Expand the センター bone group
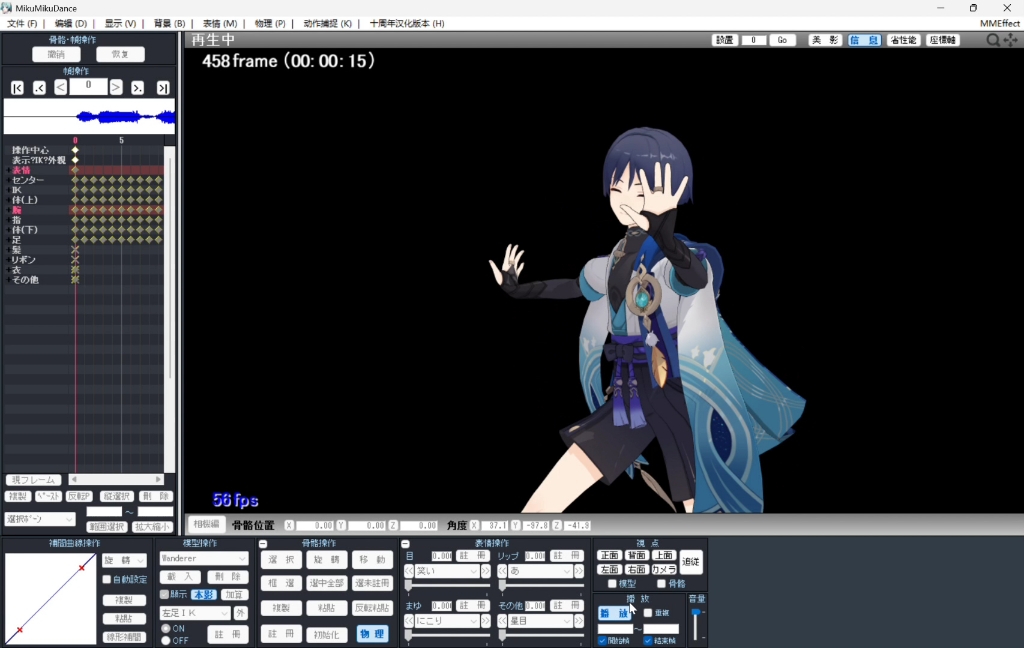The width and height of the screenshot is (1024, 648). (x=8, y=180)
